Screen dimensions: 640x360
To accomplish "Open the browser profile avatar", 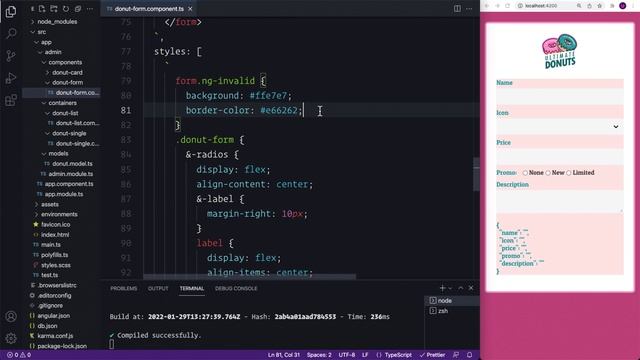I will [622, 6].
